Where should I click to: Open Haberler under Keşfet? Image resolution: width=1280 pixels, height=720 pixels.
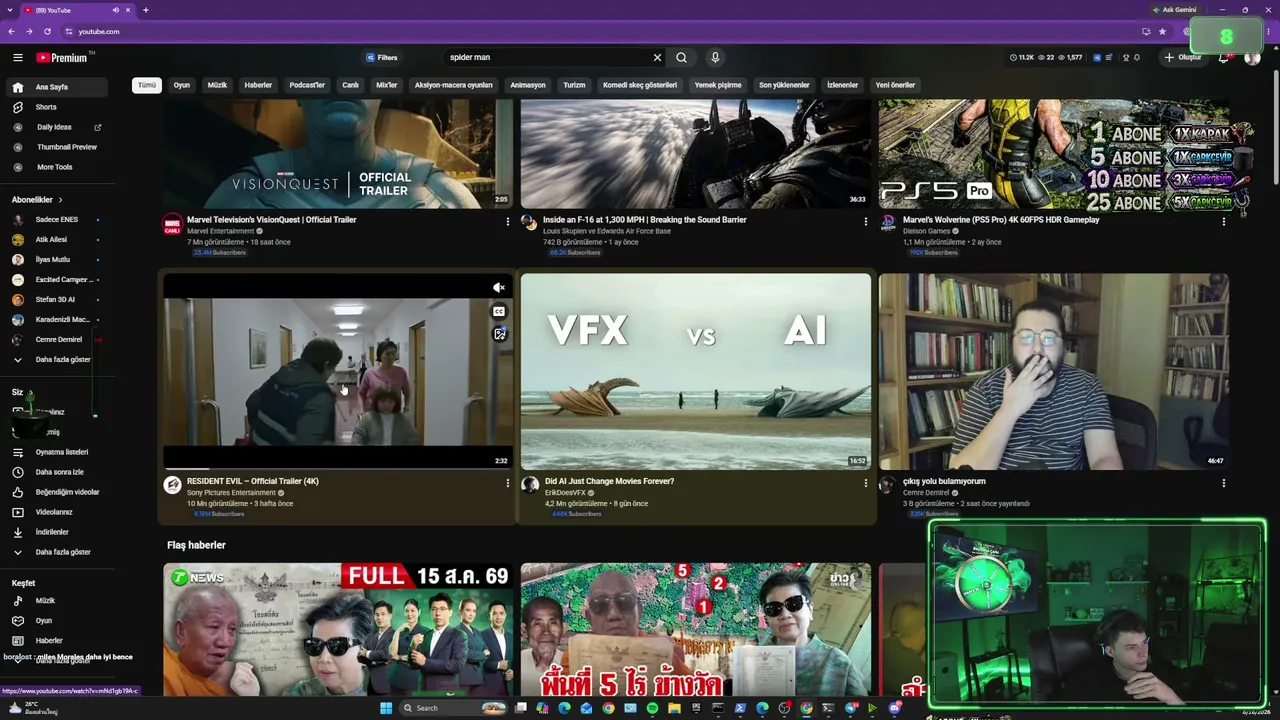pyautogui.click(x=56, y=641)
